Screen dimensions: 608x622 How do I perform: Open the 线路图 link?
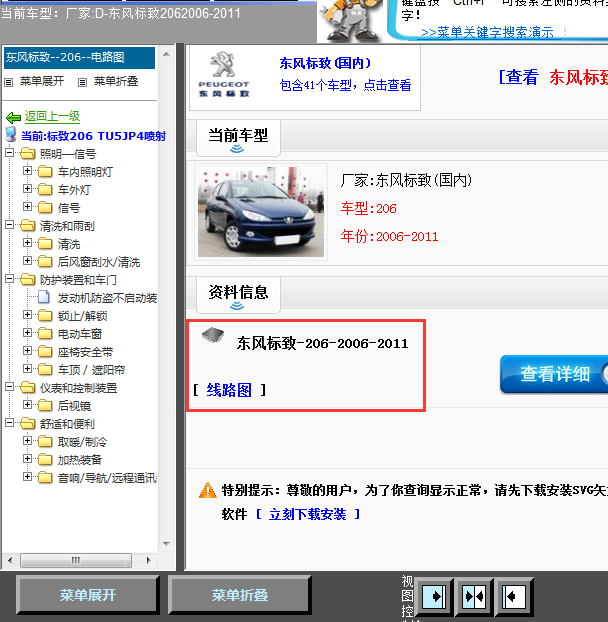pyautogui.click(x=229, y=390)
